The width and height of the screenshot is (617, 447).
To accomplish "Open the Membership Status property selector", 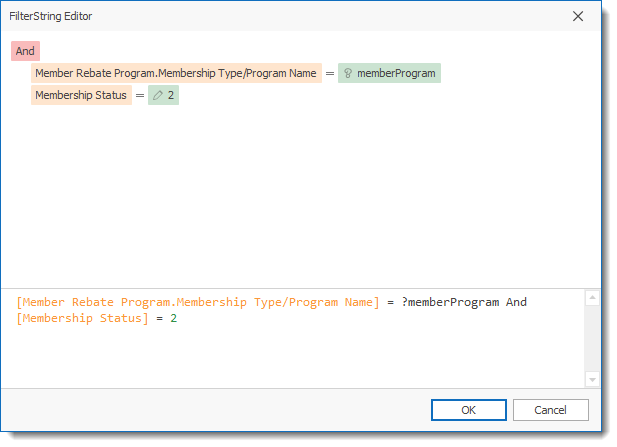I will [81, 96].
